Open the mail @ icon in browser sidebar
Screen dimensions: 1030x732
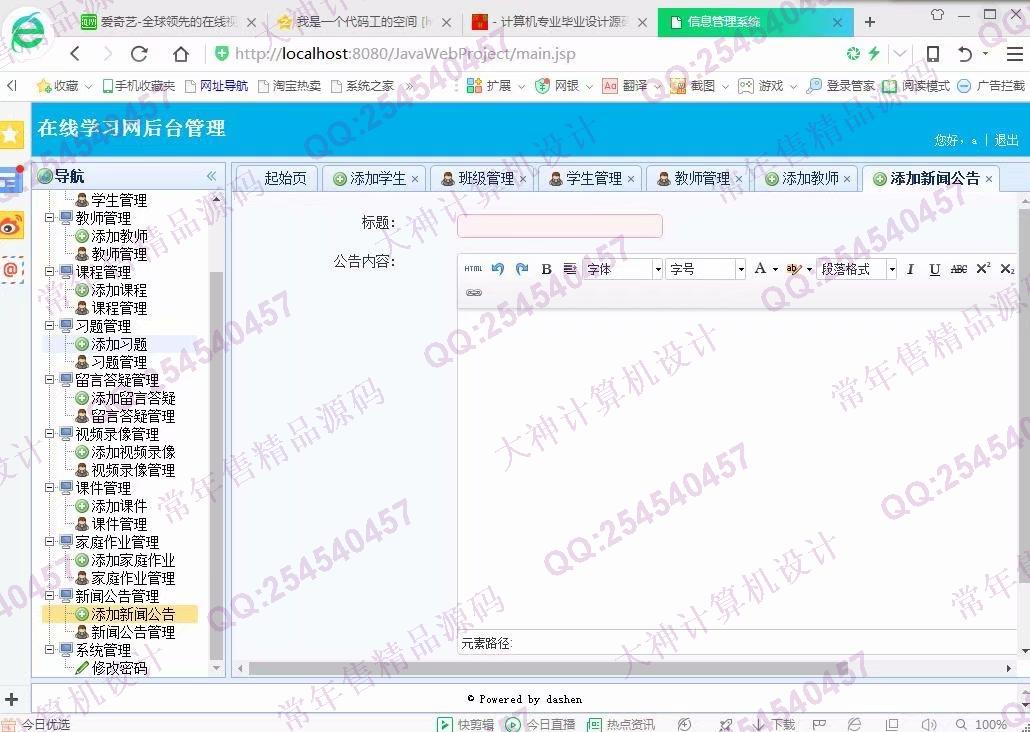point(11,270)
